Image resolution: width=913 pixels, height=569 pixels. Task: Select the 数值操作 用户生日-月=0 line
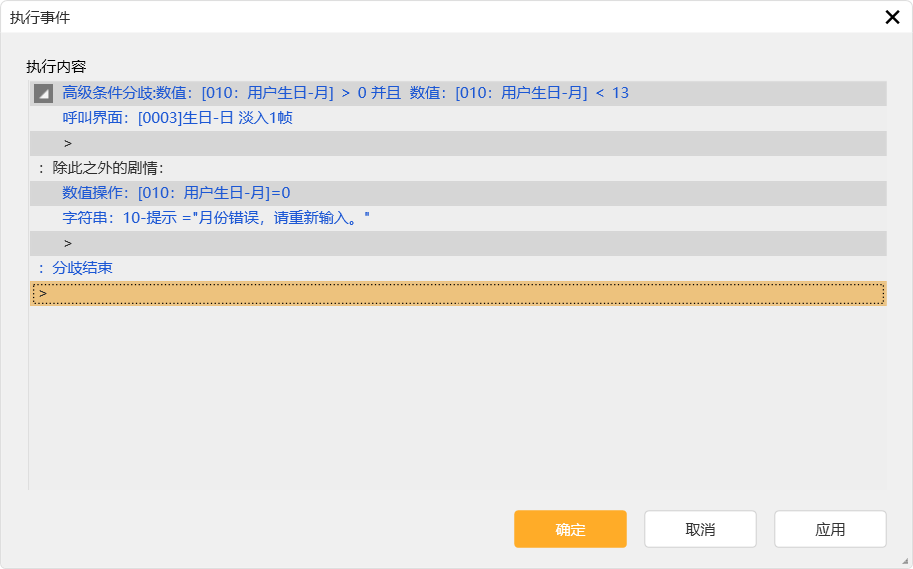coord(176,193)
